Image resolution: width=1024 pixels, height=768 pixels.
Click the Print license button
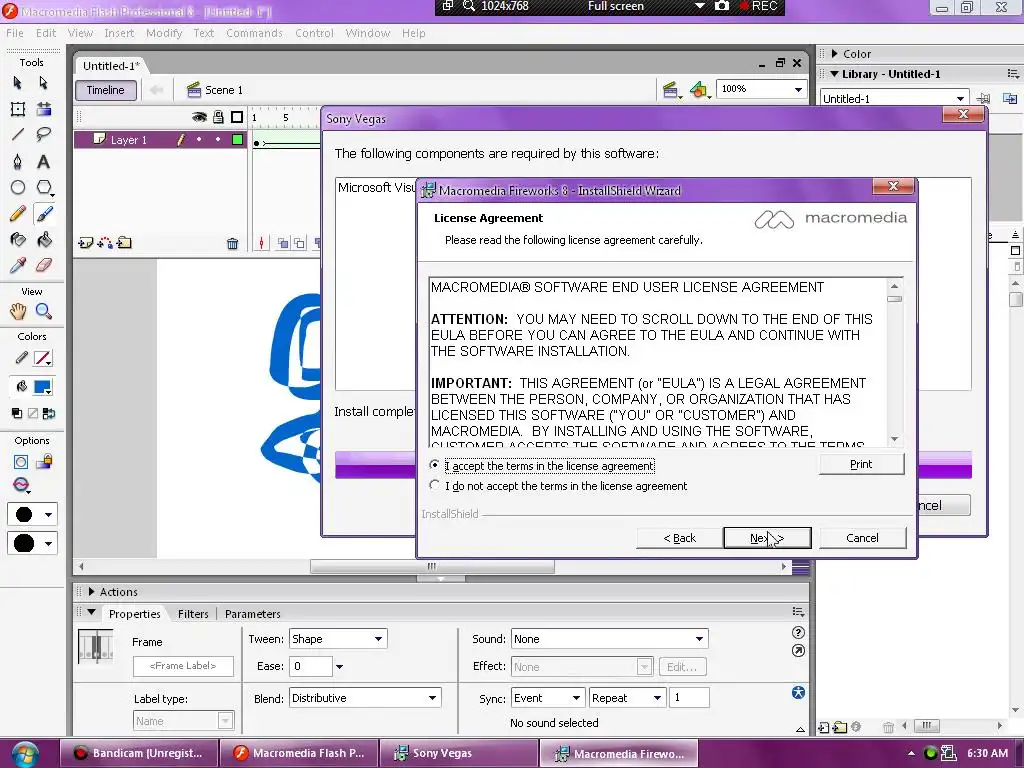click(861, 464)
